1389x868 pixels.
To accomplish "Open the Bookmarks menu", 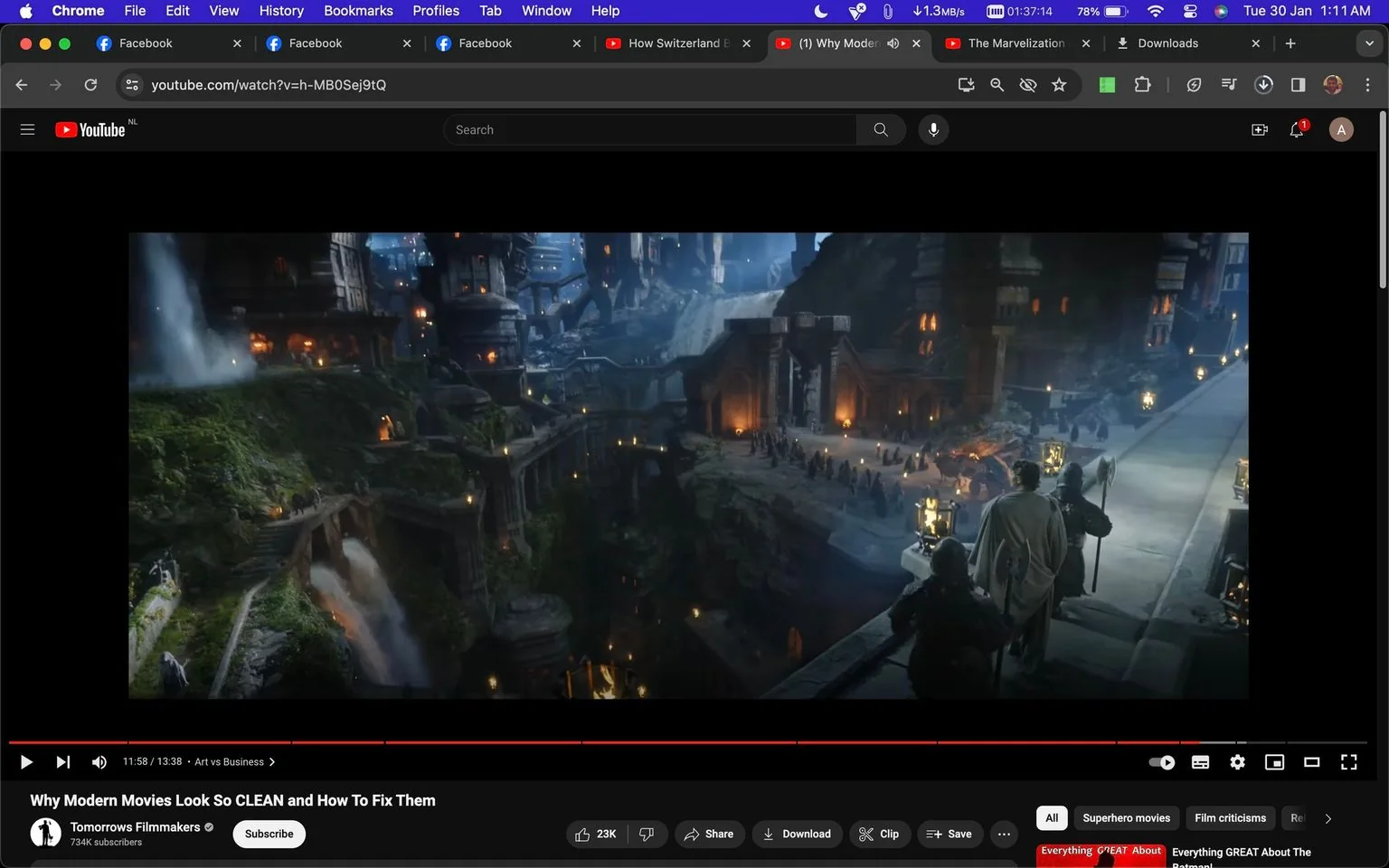I will coord(358,11).
